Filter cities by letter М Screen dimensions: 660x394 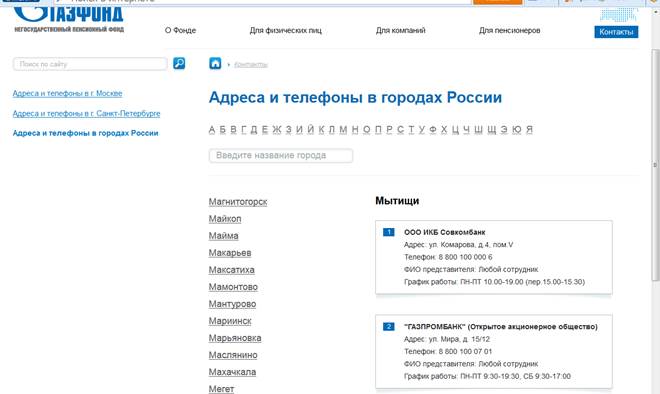point(343,130)
